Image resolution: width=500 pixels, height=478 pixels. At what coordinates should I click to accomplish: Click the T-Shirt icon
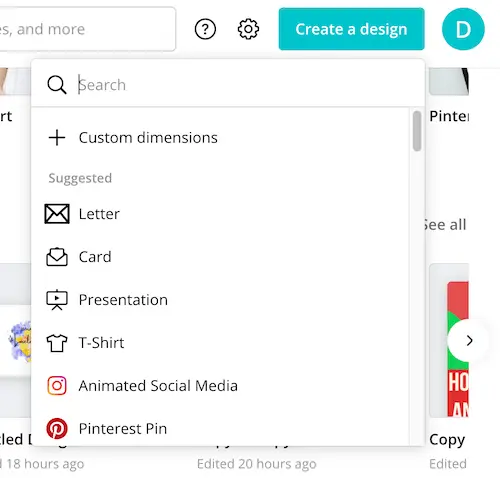(x=57, y=343)
